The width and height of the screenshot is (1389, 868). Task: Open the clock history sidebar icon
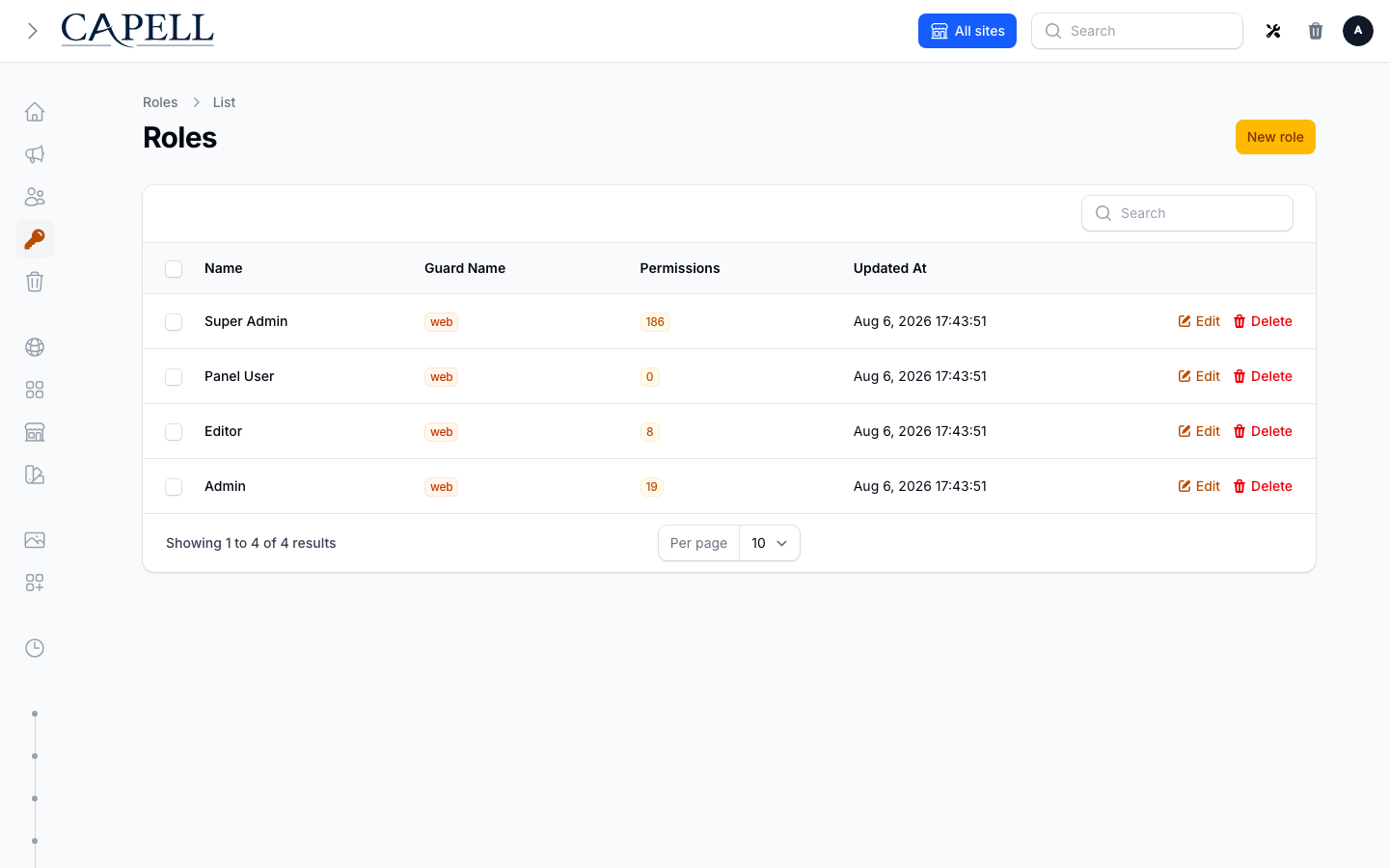click(35, 648)
